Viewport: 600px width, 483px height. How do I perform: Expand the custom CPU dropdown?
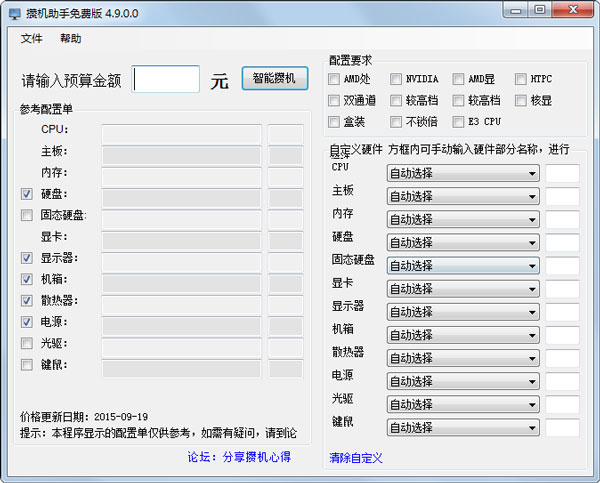pos(462,173)
